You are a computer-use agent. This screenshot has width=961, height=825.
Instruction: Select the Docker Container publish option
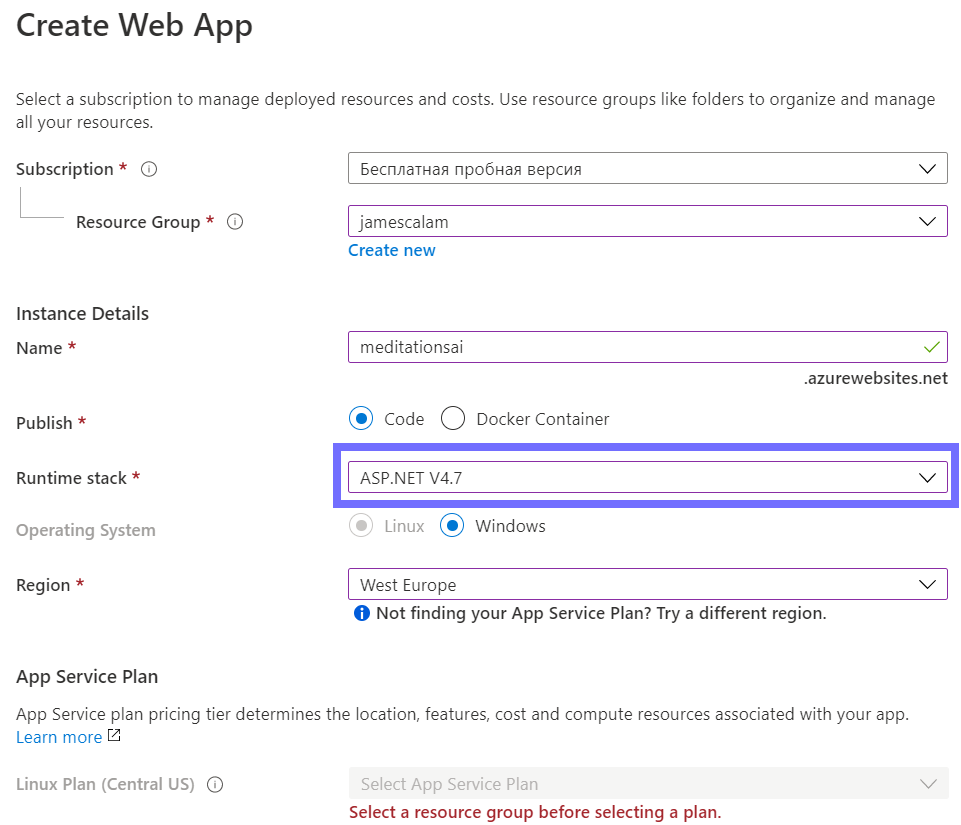[453, 419]
